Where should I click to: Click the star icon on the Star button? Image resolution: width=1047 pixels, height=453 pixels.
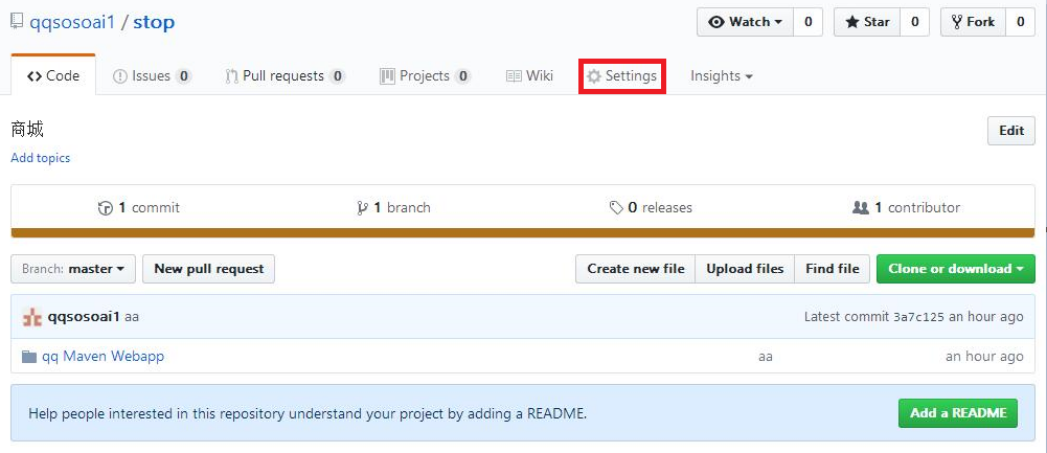852,22
